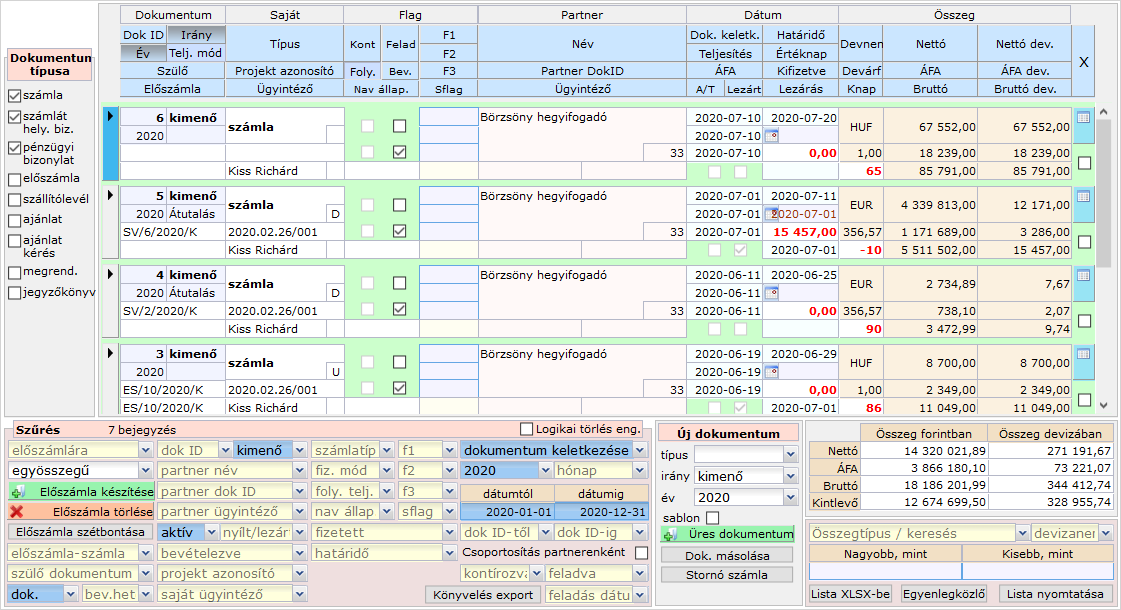Click the grid icon on document 5 row
Image resolution: width=1121 pixels, height=610 pixels.
1084,196
